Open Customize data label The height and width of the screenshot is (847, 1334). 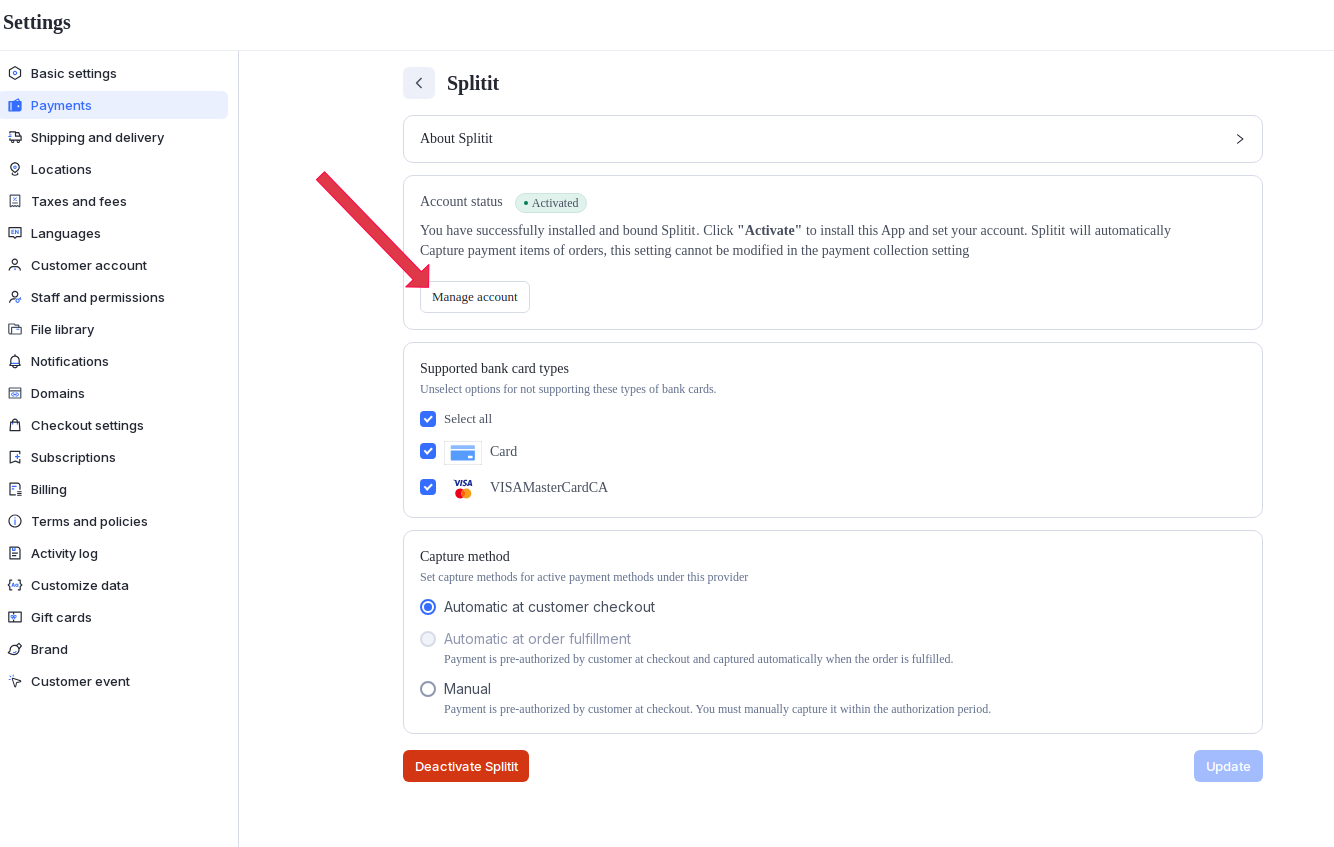(x=80, y=585)
